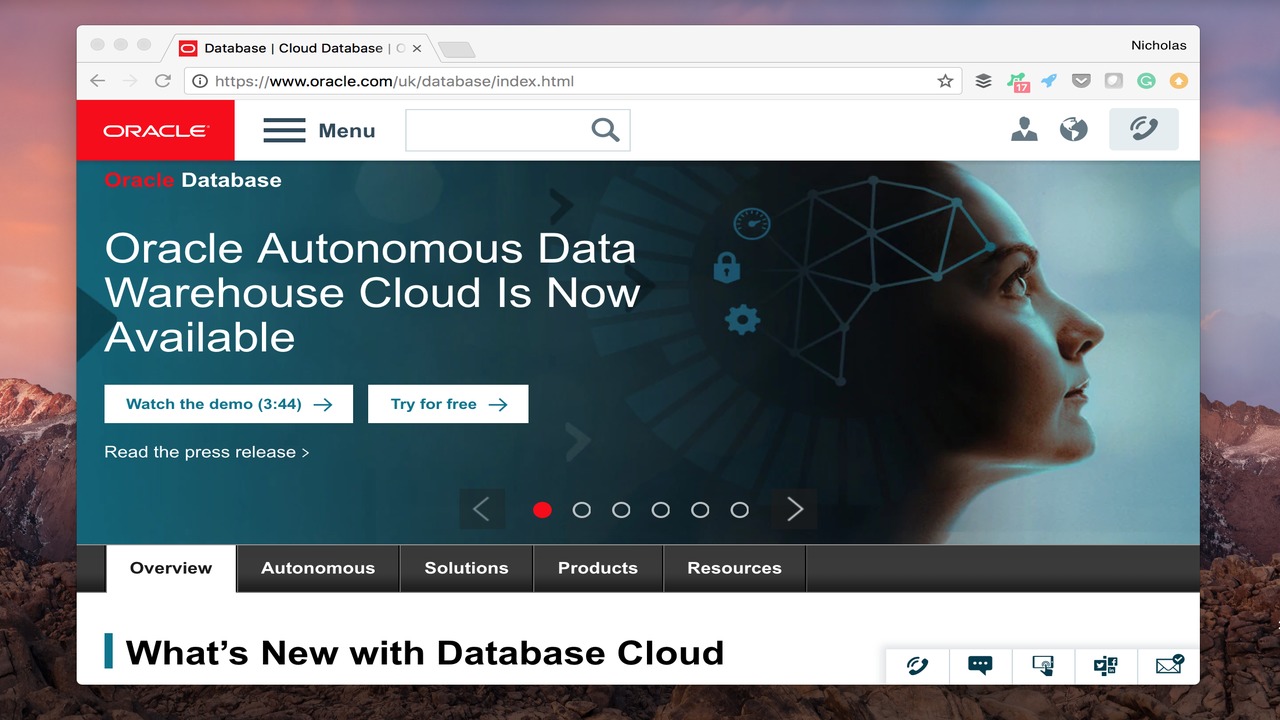1280x720 pixels.
Task: Click the address bar URL
Action: tap(394, 81)
